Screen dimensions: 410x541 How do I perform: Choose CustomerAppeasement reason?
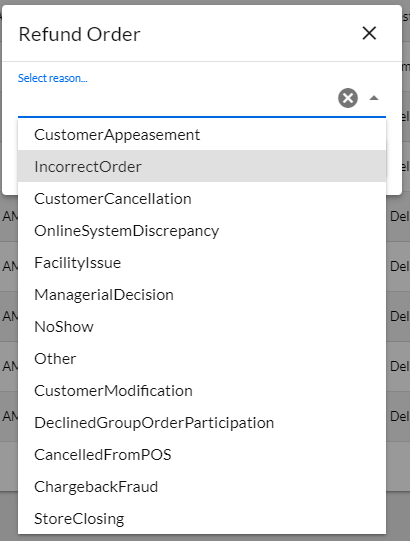coord(202,135)
